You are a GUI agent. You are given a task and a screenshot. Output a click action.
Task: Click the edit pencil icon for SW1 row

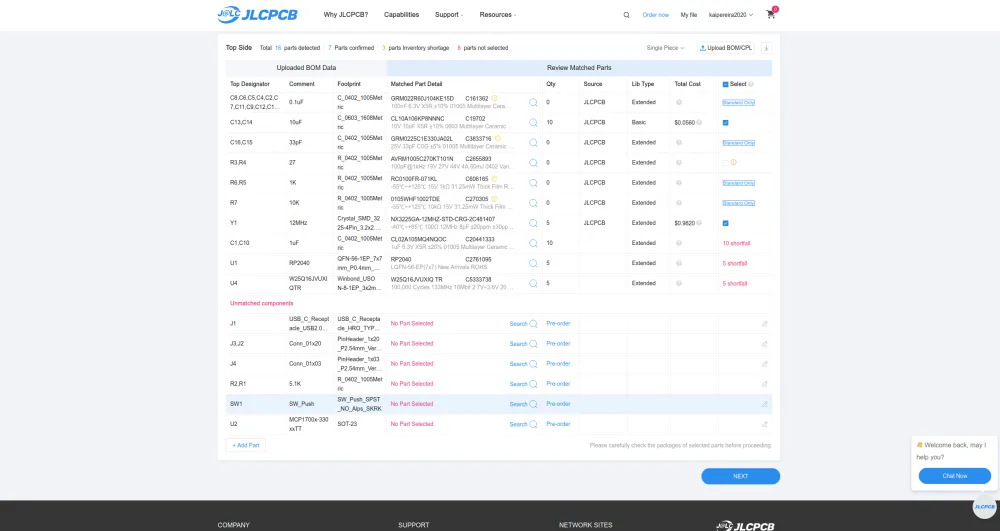coord(765,404)
